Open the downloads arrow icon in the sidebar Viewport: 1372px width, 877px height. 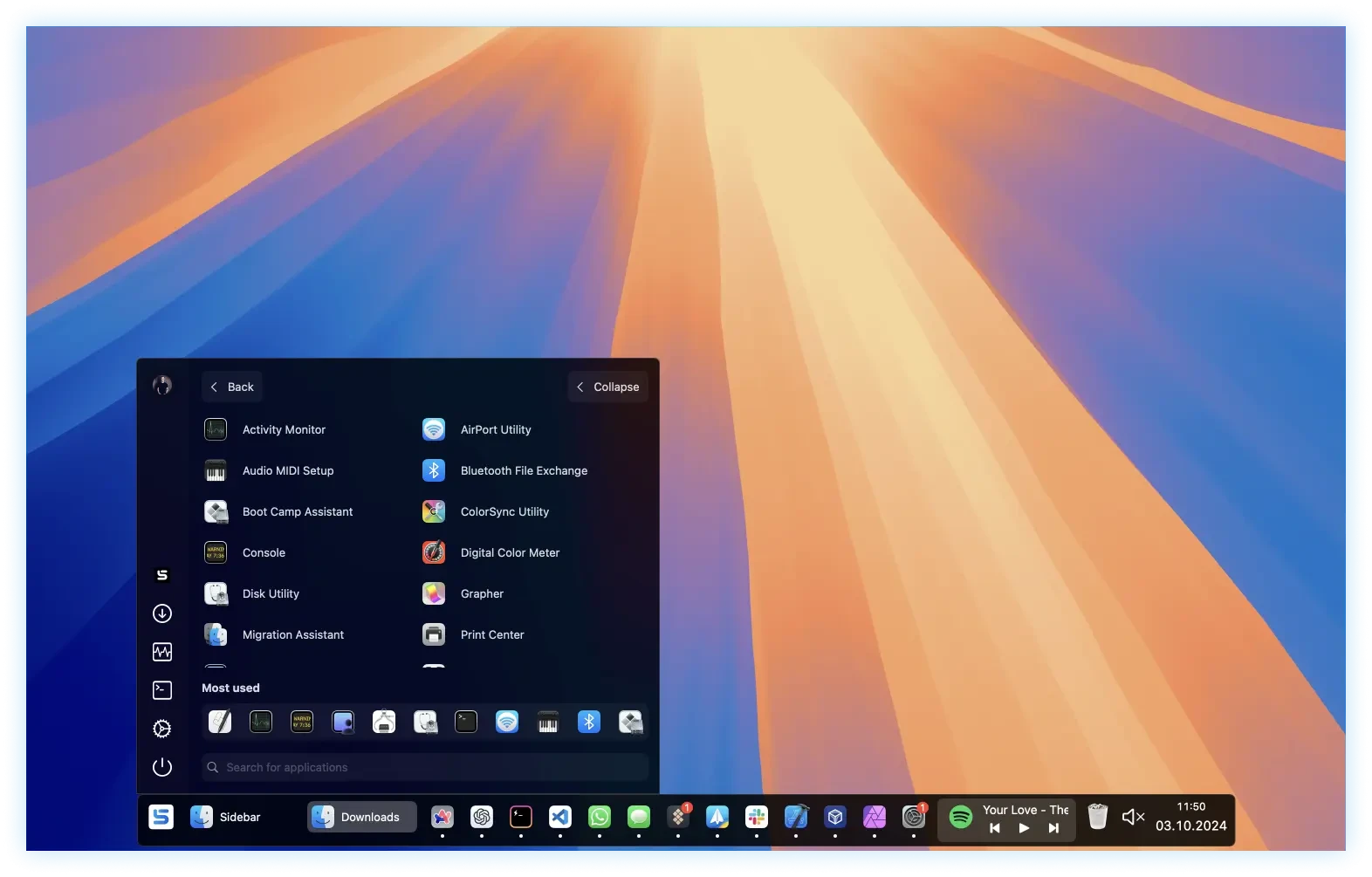pyautogui.click(x=162, y=613)
